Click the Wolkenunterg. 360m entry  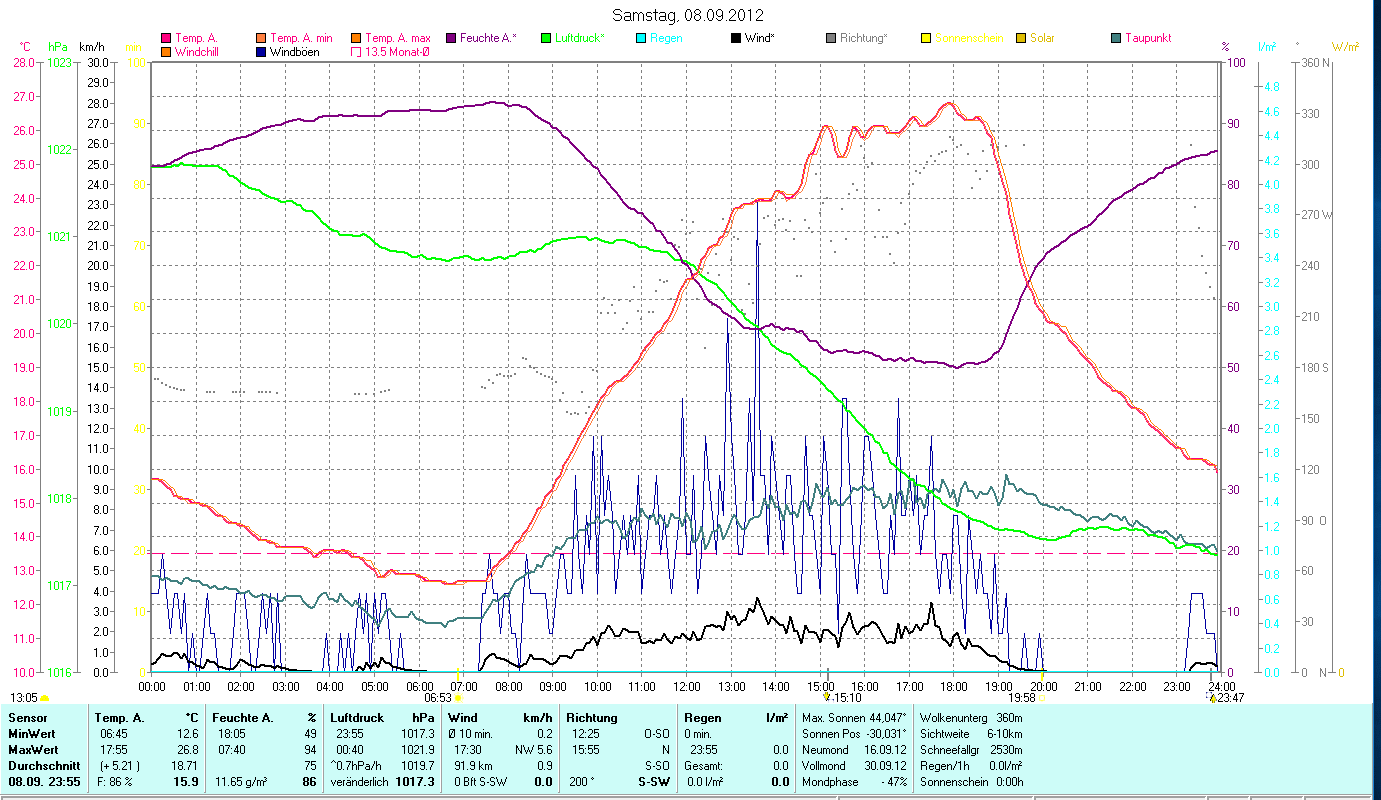tap(971, 717)
